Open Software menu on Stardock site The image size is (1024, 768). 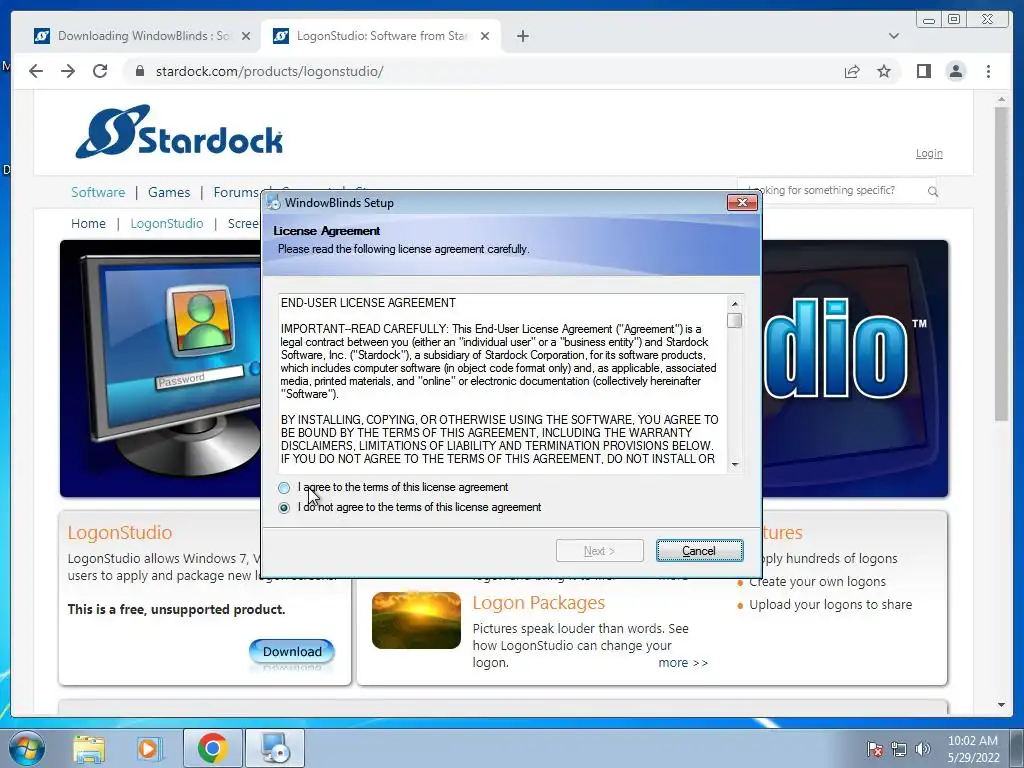(98, 192)
